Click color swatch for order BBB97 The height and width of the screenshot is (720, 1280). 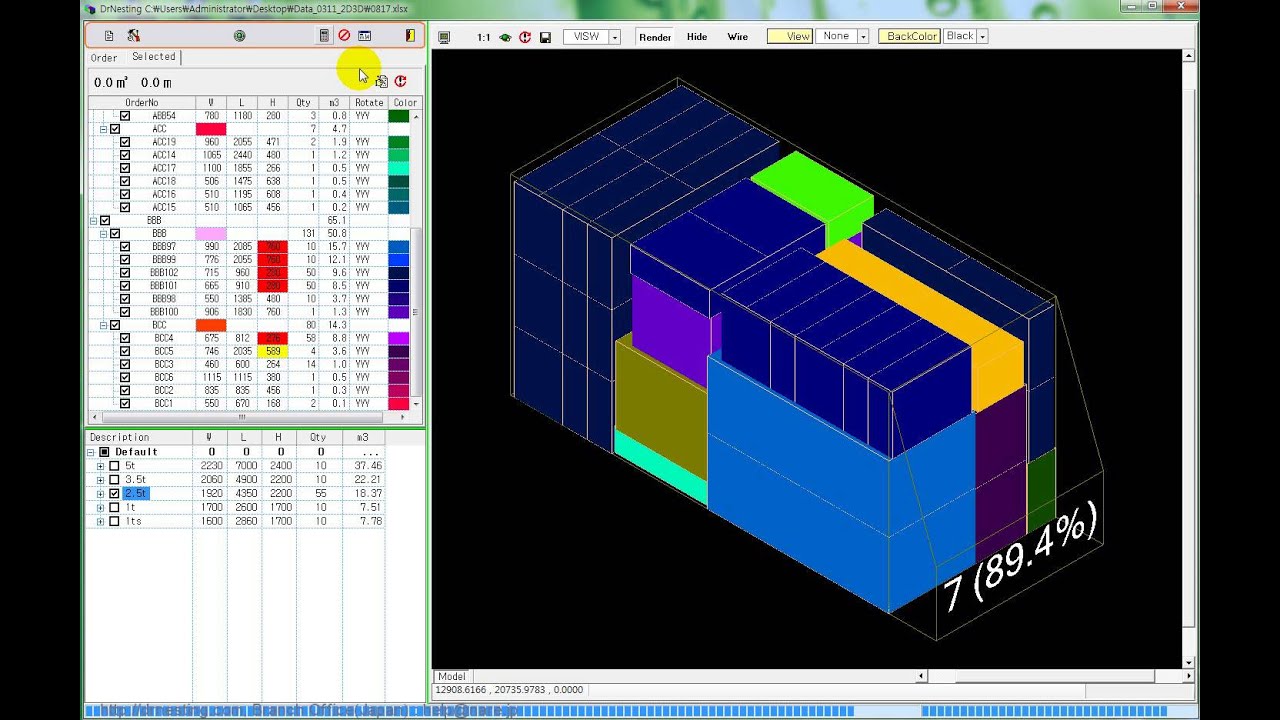398,246
